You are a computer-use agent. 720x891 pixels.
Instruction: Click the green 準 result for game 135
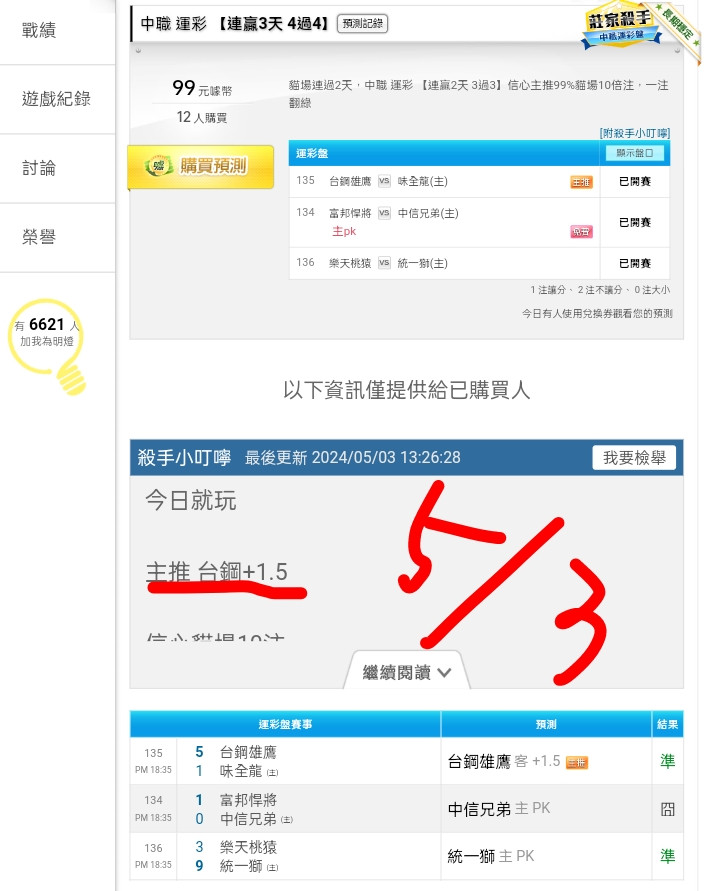tap(667, 761)
